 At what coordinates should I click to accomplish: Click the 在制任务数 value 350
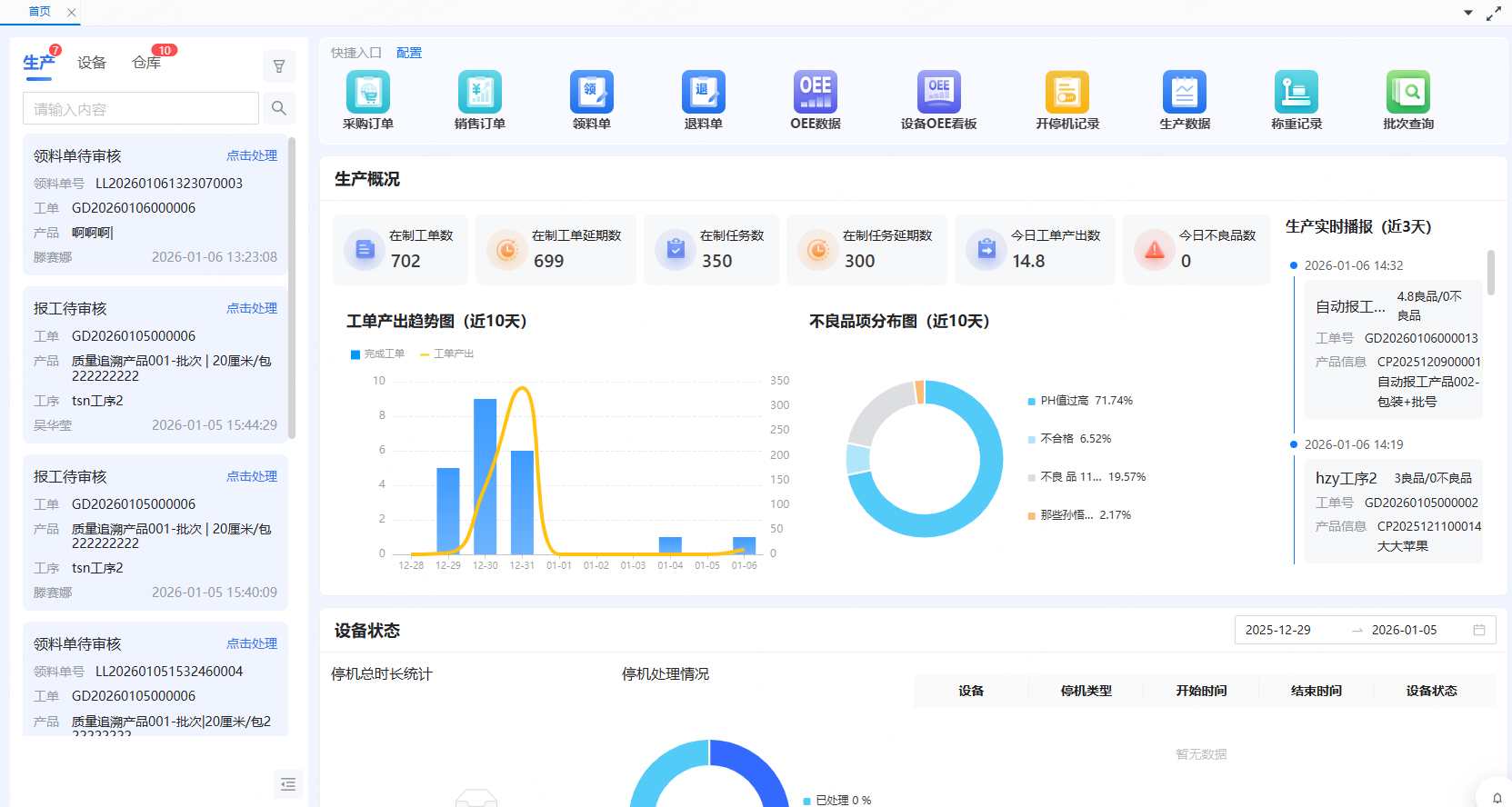(x=716, y=261)
